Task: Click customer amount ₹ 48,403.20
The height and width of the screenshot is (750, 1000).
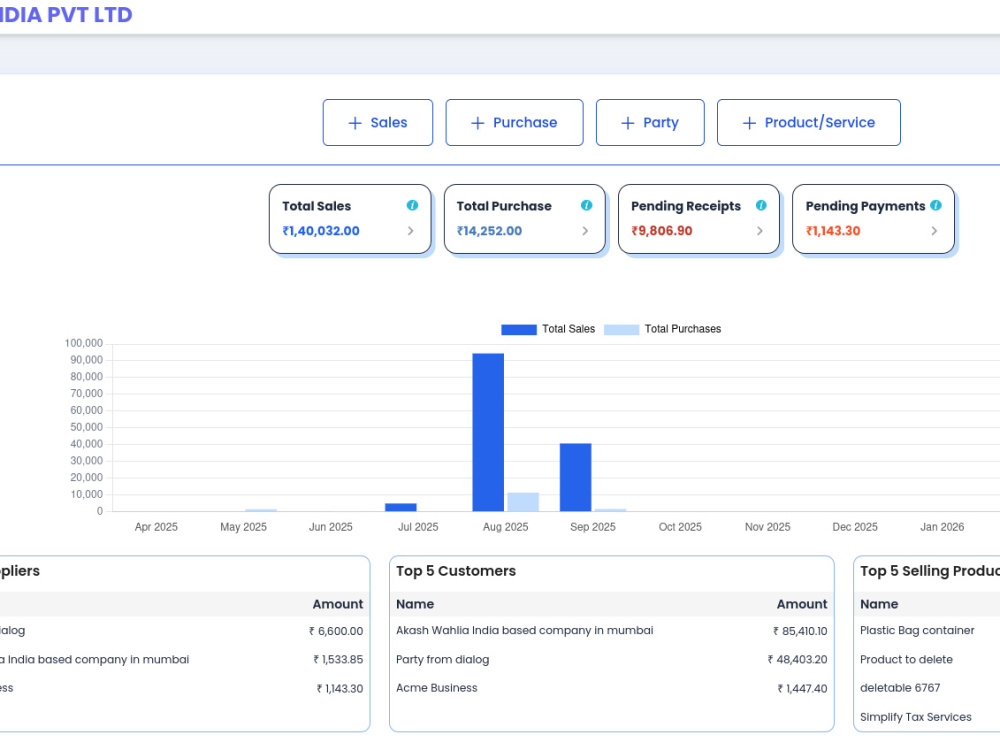Action: coord(797,660)
